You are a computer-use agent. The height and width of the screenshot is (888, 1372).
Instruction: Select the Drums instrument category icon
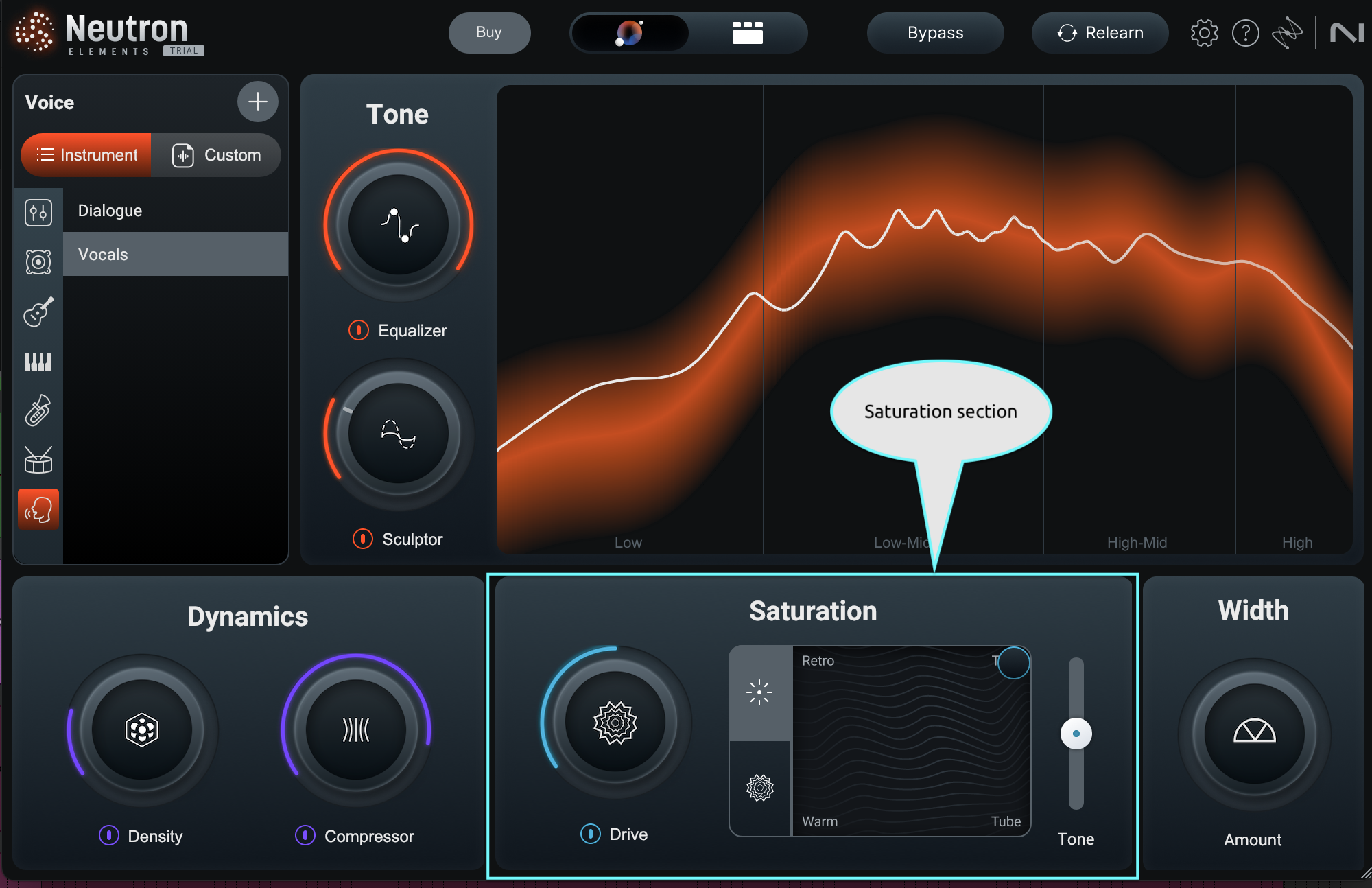pyautogui.click(x=38, y=460)
